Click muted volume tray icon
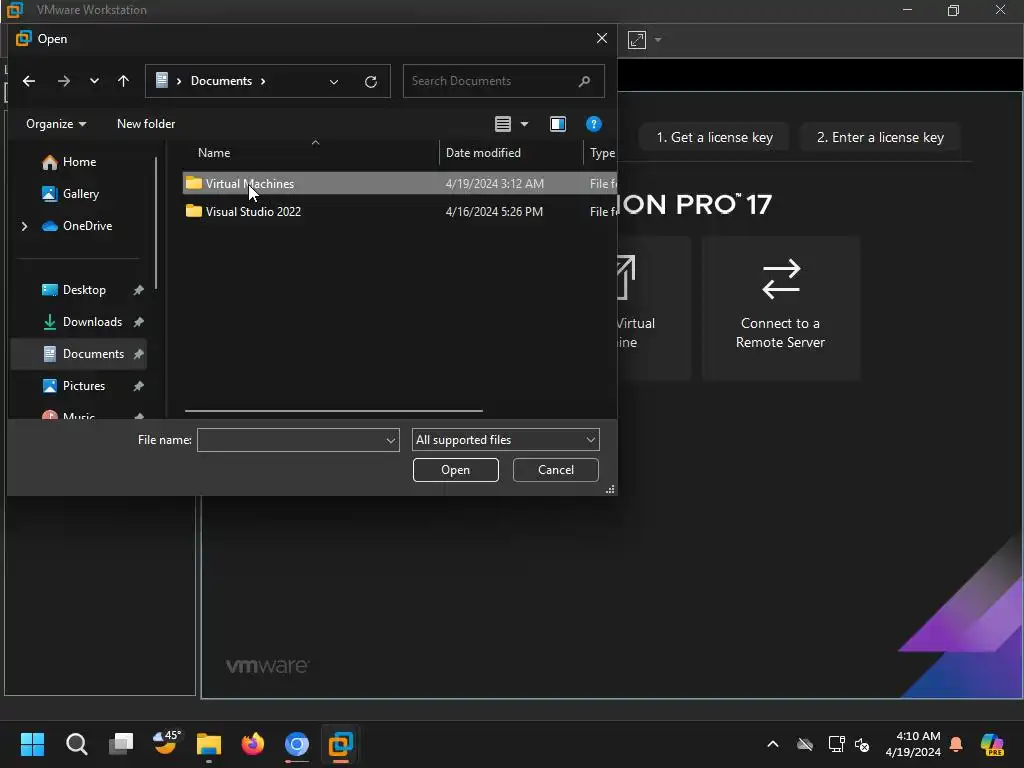This screenshot has height=768, width=1024. tap(862, 744)
